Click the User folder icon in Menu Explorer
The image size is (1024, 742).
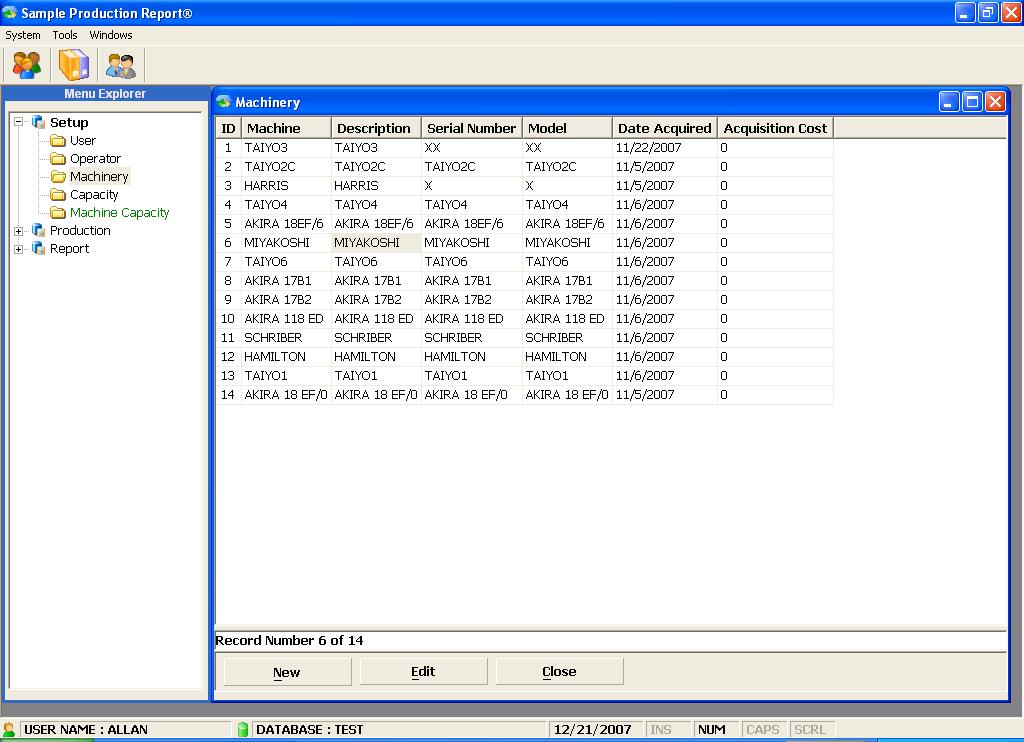click(58, 141)
